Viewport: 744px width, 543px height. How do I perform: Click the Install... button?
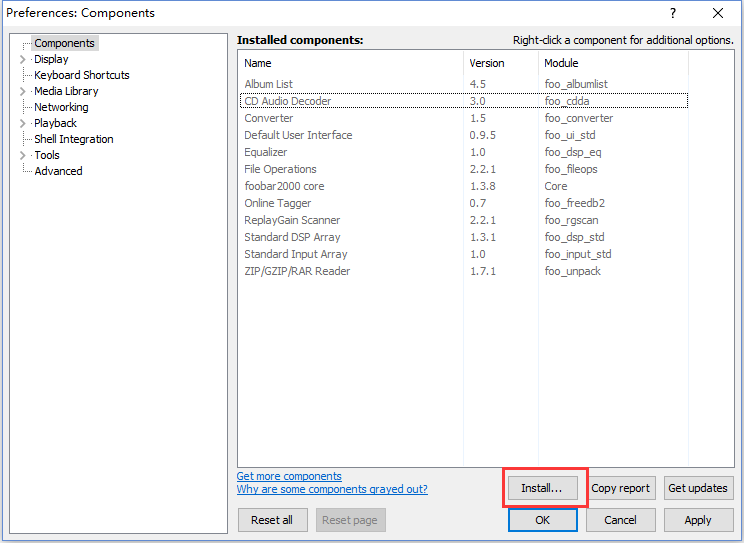542,488
